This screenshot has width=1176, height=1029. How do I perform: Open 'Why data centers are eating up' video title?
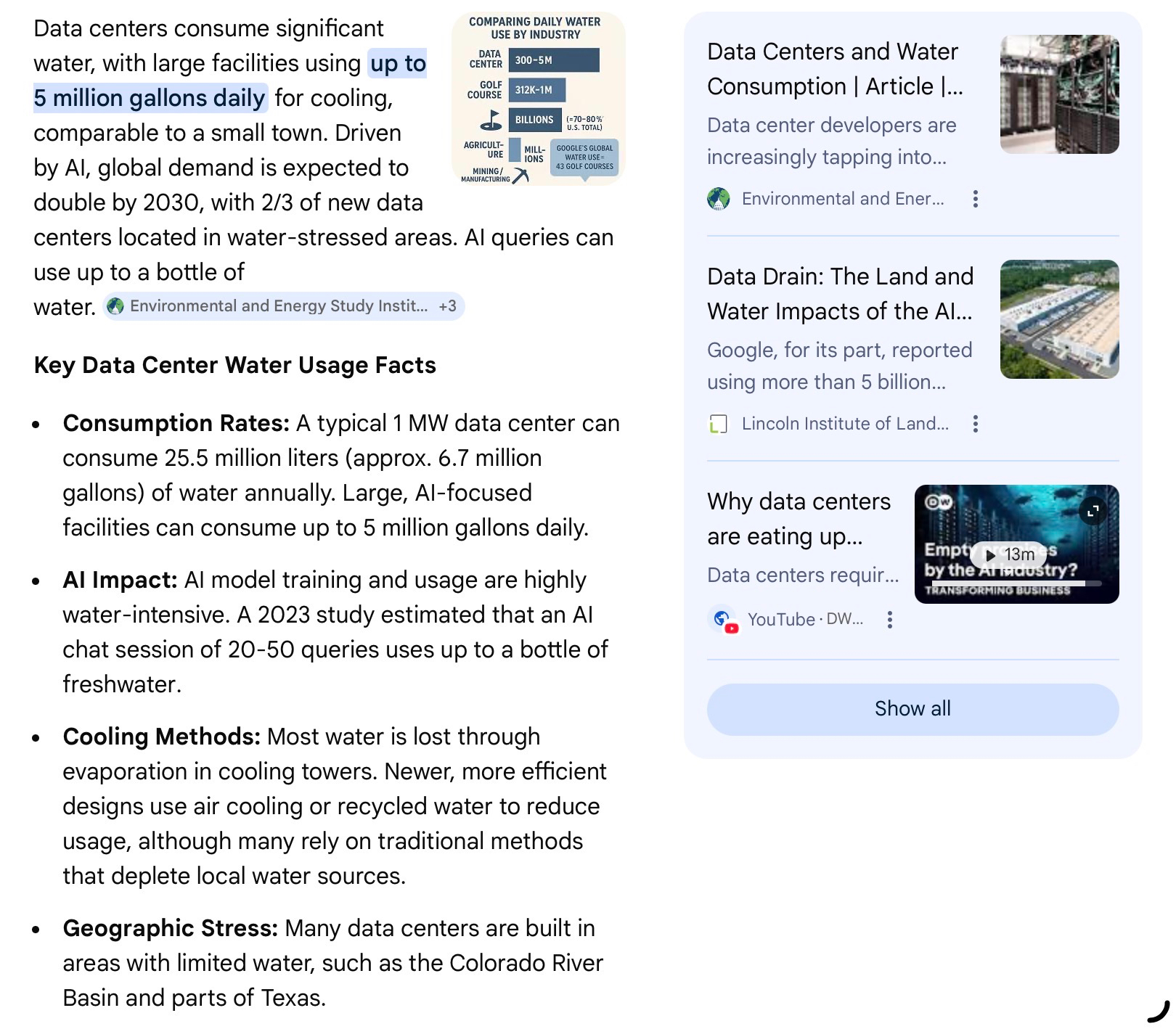(x=799, y=519)
